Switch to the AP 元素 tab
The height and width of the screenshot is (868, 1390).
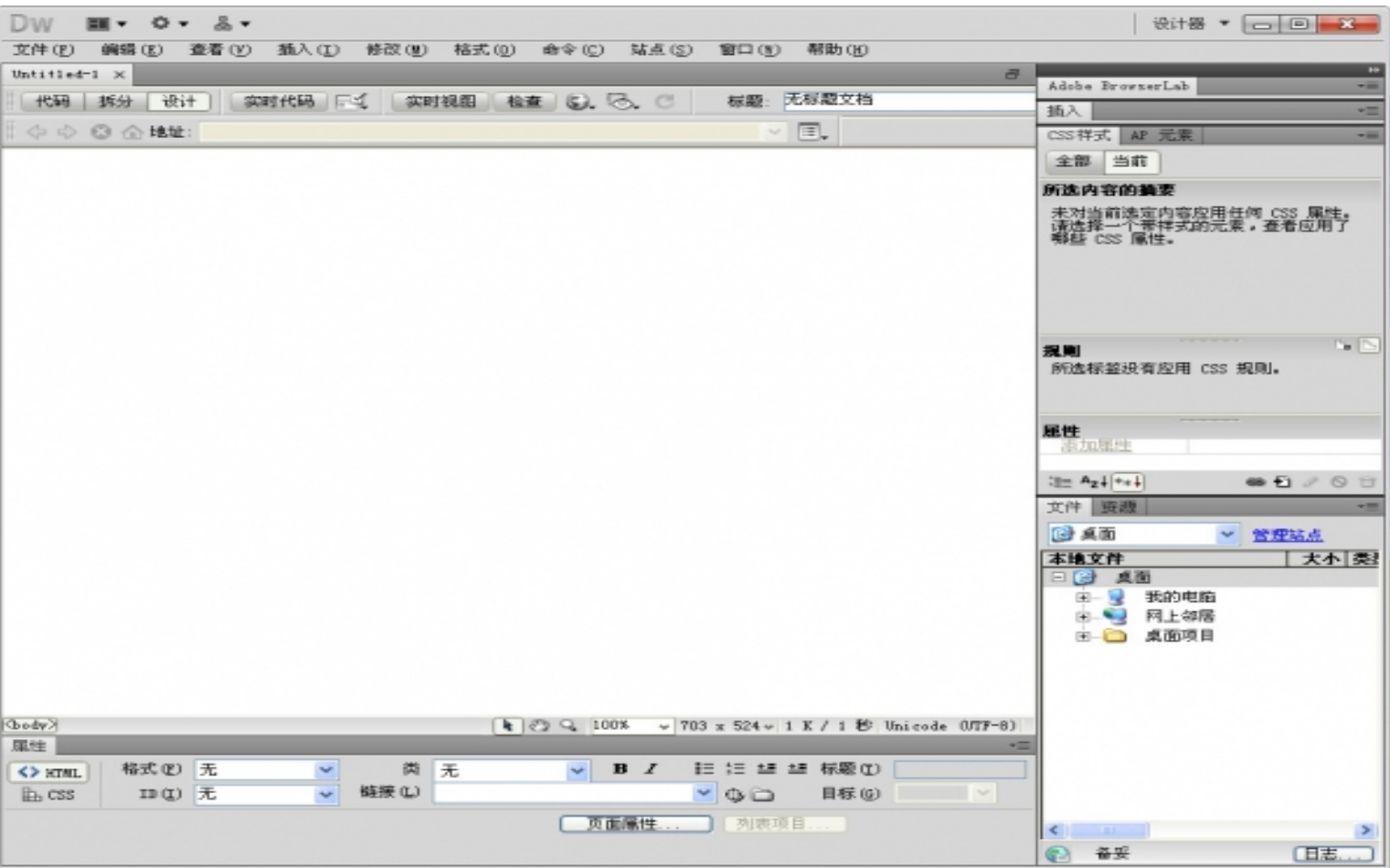[x=1161, y=135]
